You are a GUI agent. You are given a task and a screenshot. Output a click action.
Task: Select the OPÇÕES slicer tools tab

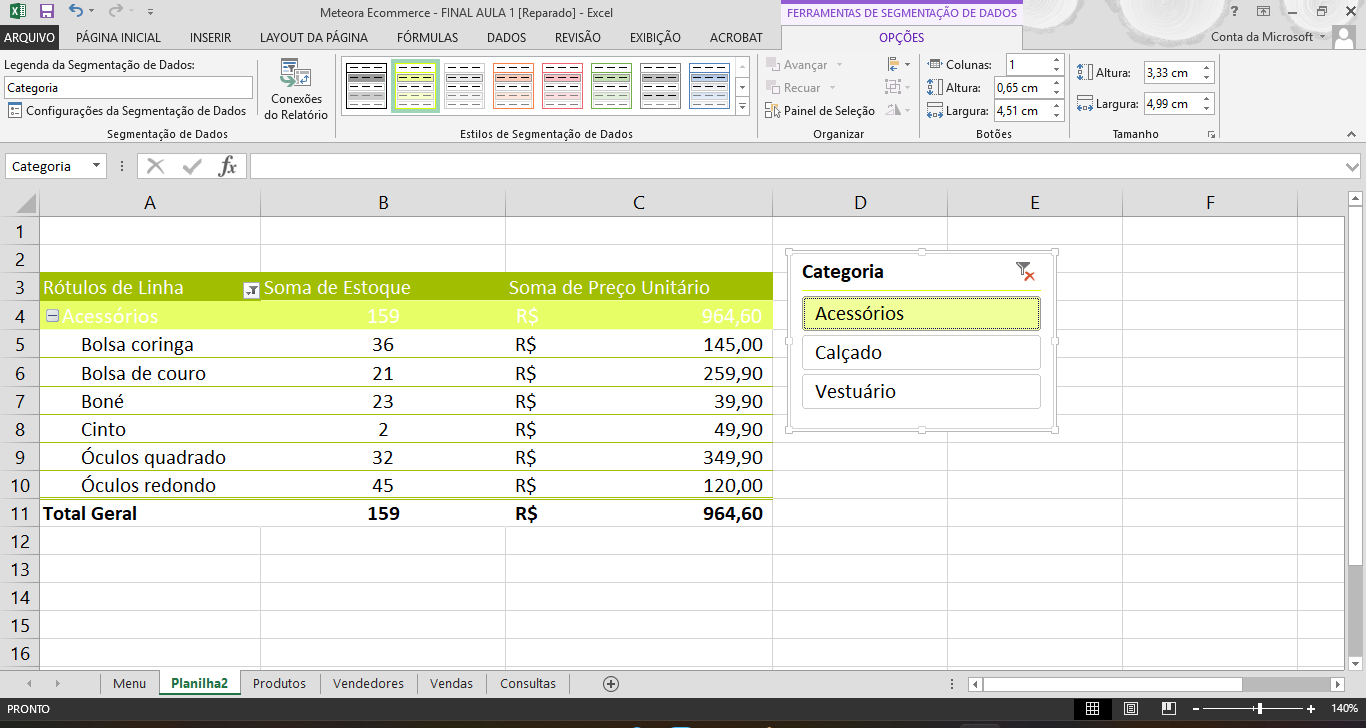(x=901, y=37)
